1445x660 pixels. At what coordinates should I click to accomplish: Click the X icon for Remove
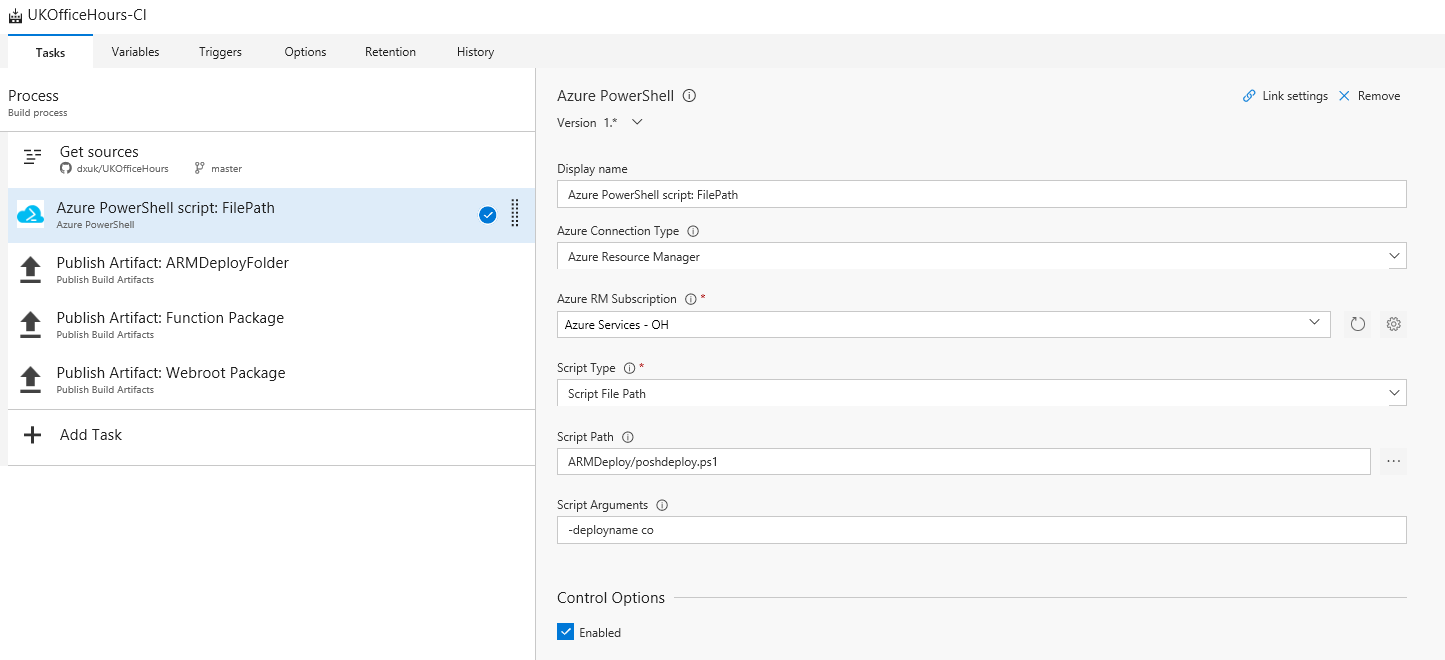pos(1344,96)
